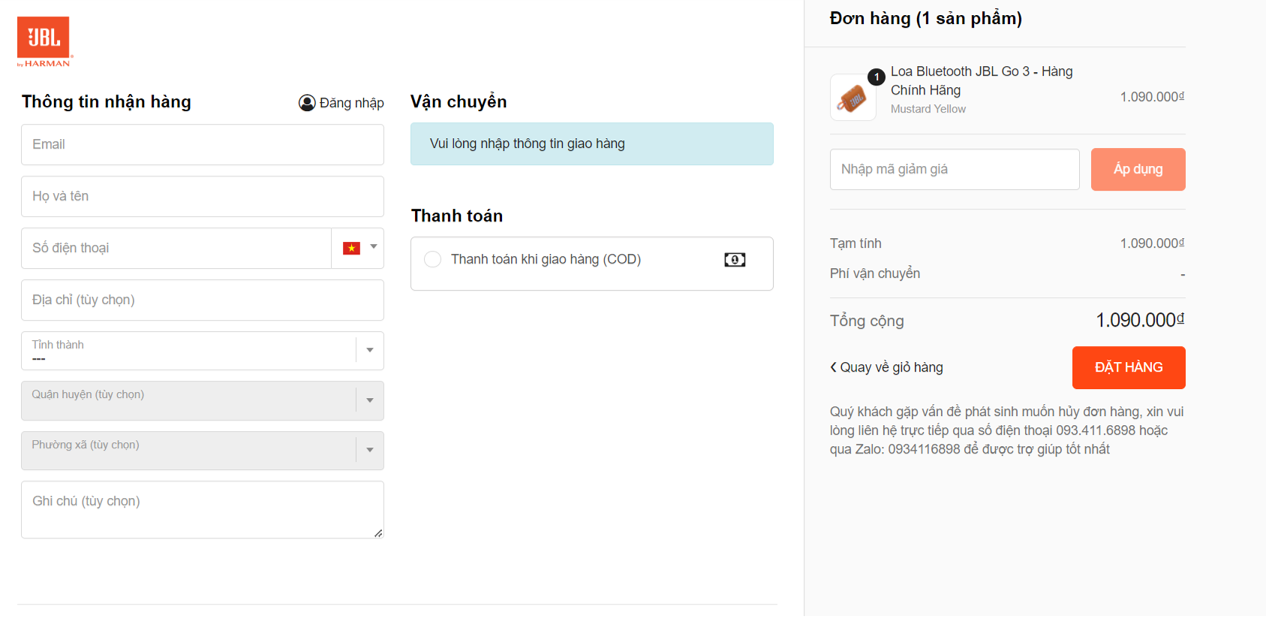This screenshot has width=1266, height=617.
Task: Click the Đăng nhập link
Action: pos(351,103)
